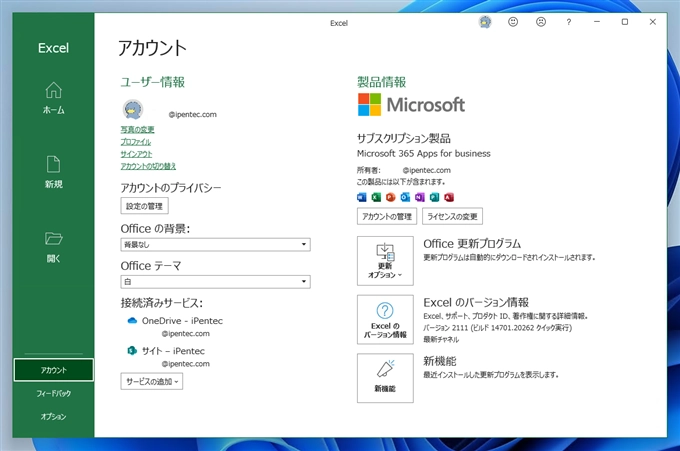Click the Word product icon
Viewport: 680px width, 451px height.
click(362, 197)
